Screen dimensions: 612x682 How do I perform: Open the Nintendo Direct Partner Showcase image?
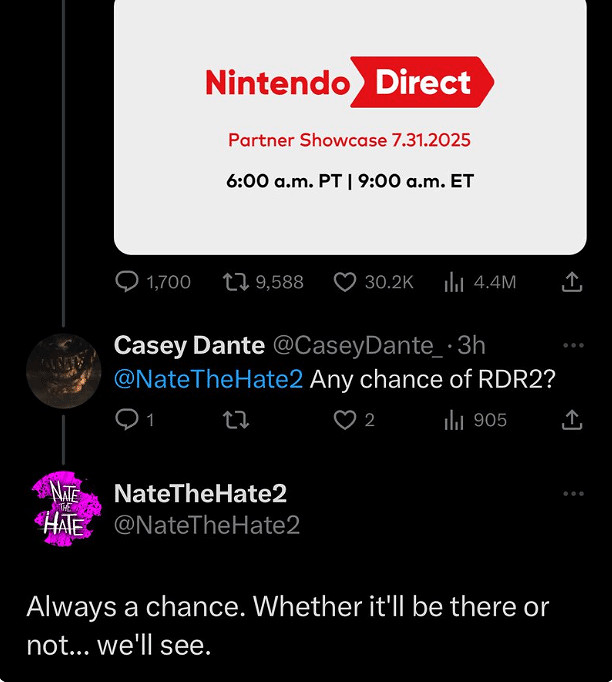(x=349, y=127)
